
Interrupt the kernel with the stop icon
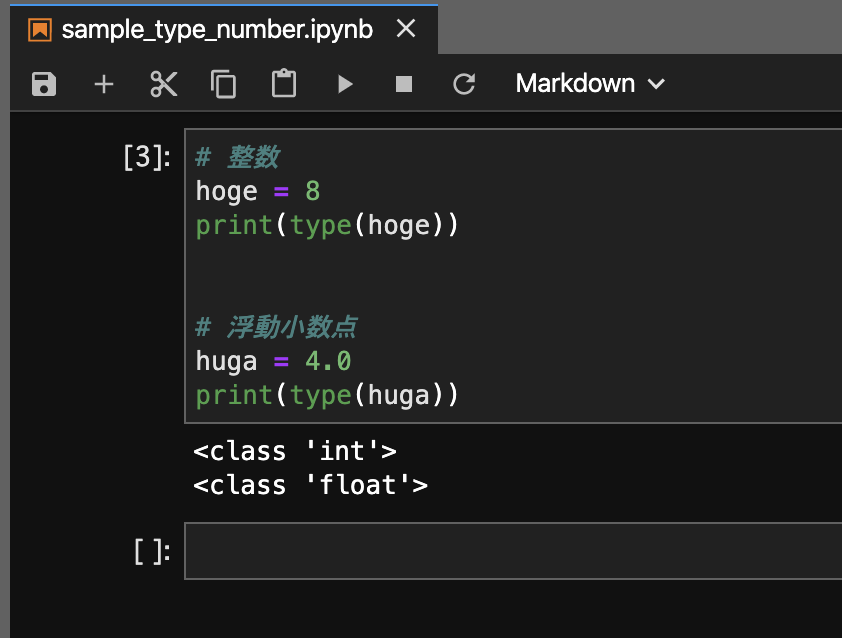pos(404,84)
